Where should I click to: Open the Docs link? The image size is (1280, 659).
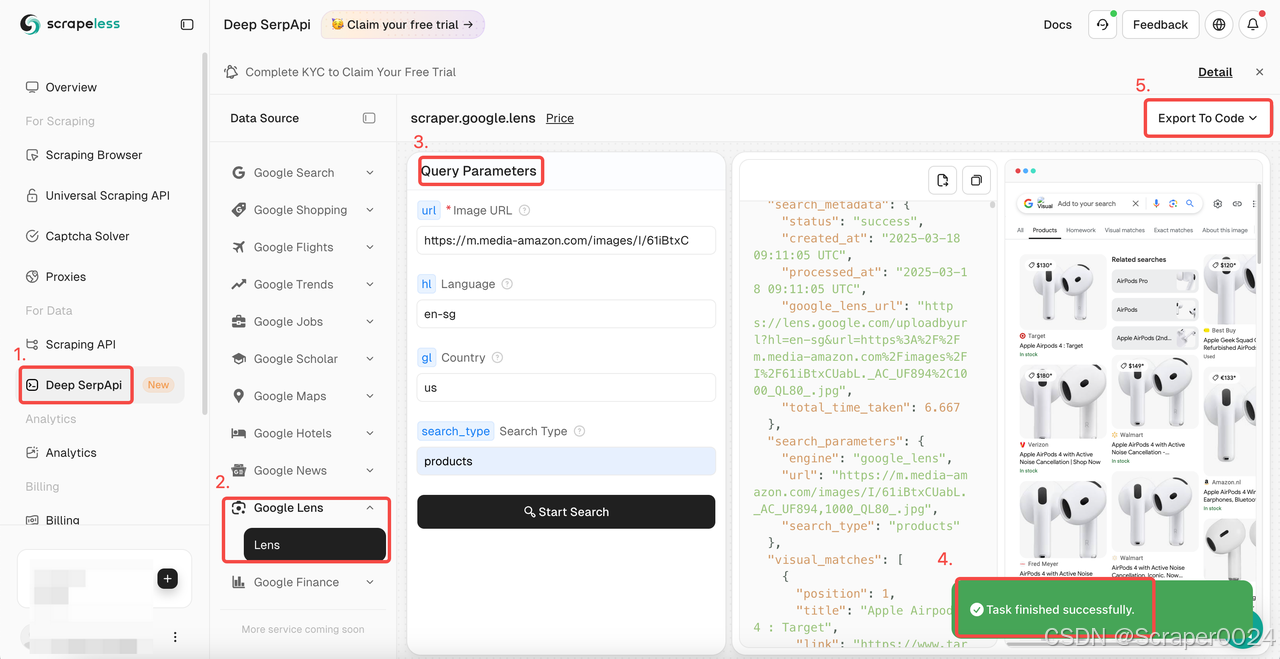1057,24
